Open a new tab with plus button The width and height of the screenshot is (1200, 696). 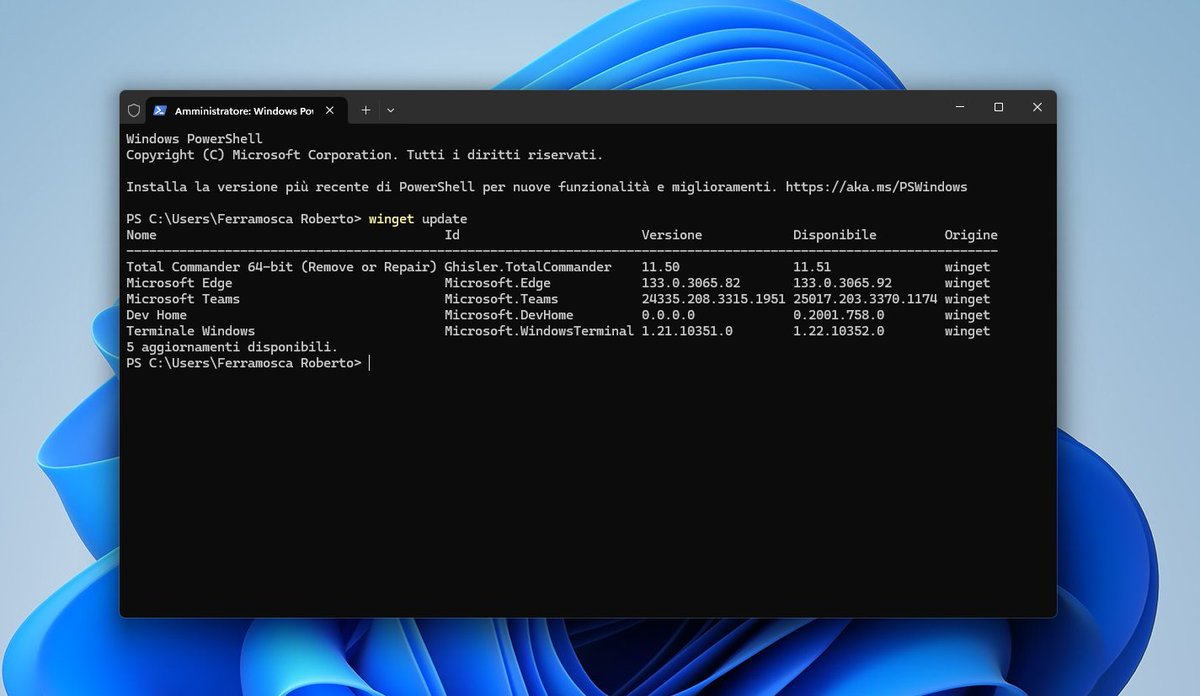366,110
